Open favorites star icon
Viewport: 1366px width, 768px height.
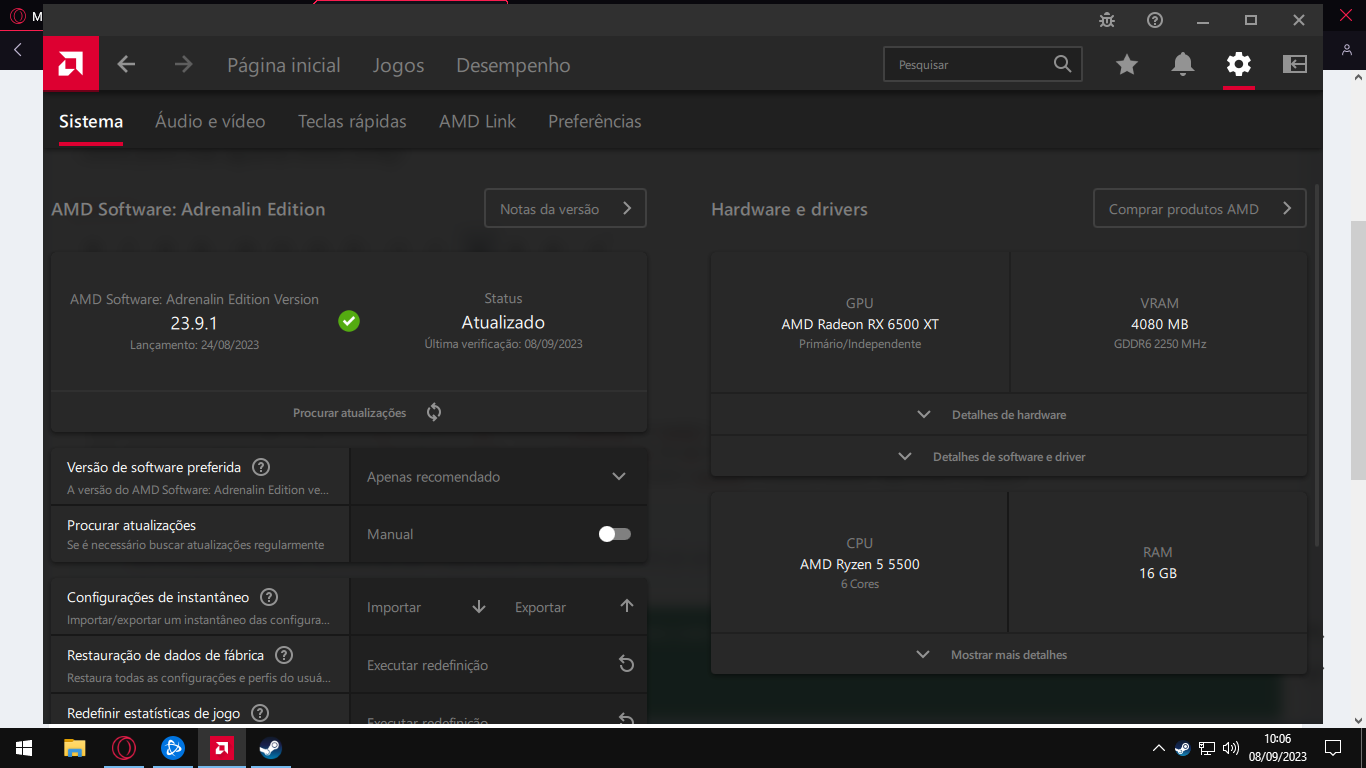click(x=1127, y=64)
